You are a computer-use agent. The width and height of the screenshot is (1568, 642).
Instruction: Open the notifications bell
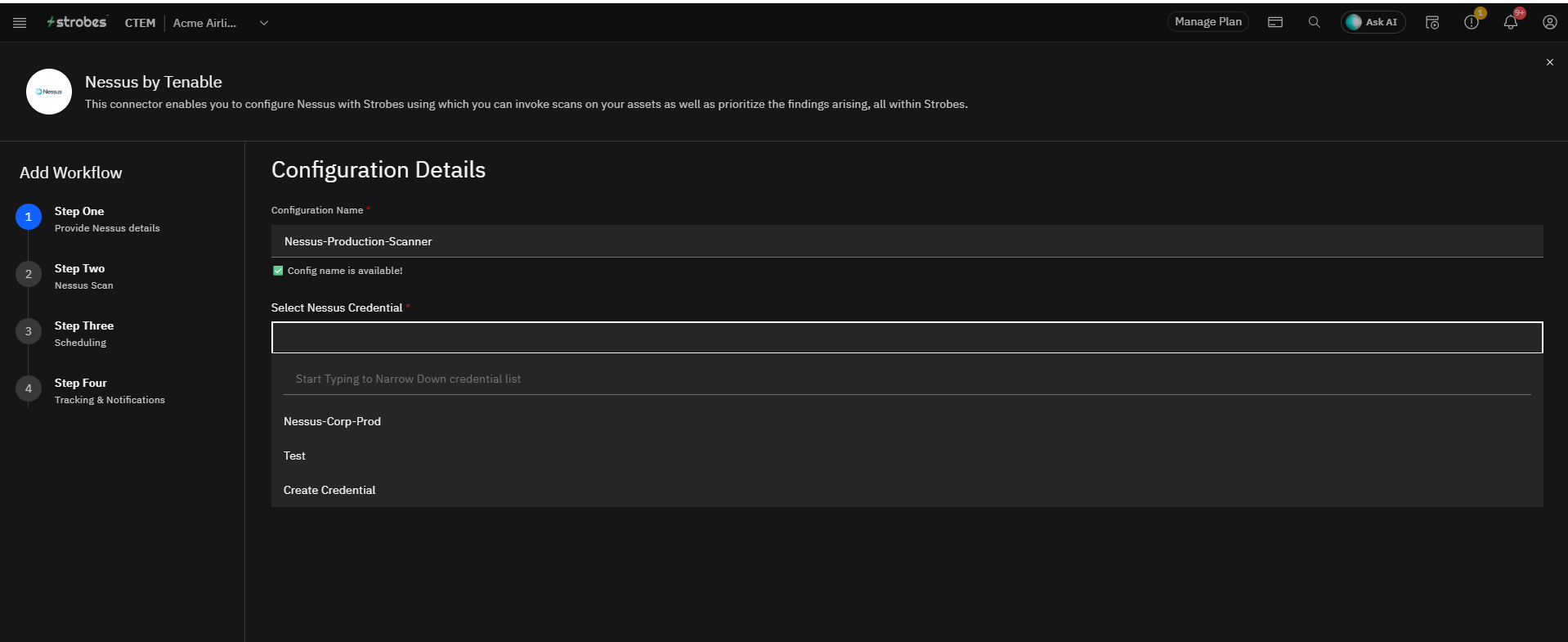pyautogui.click(x=1511, y=22)
